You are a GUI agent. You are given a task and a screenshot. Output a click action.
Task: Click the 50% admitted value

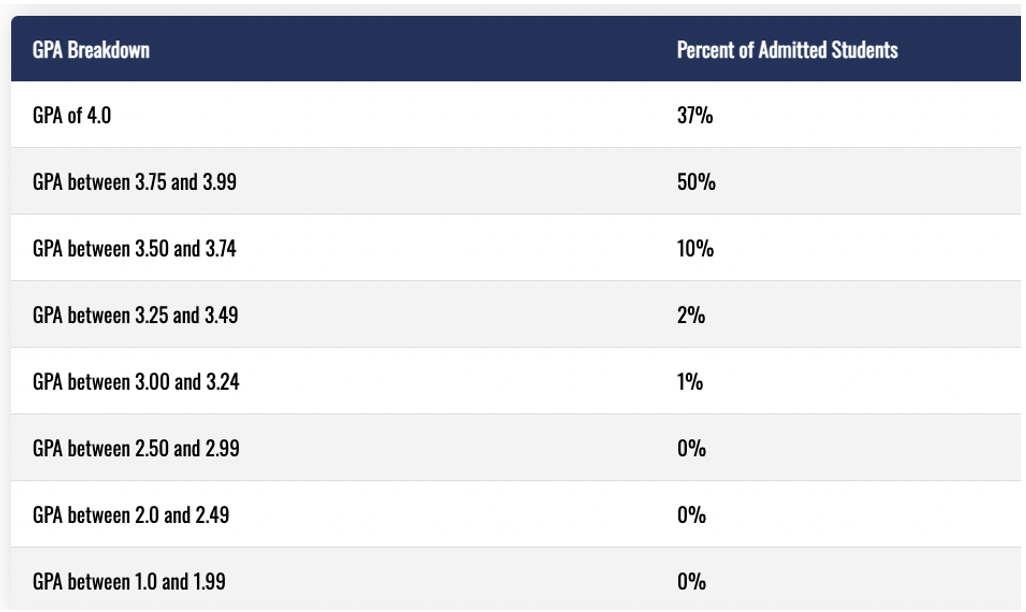(696, 183)
